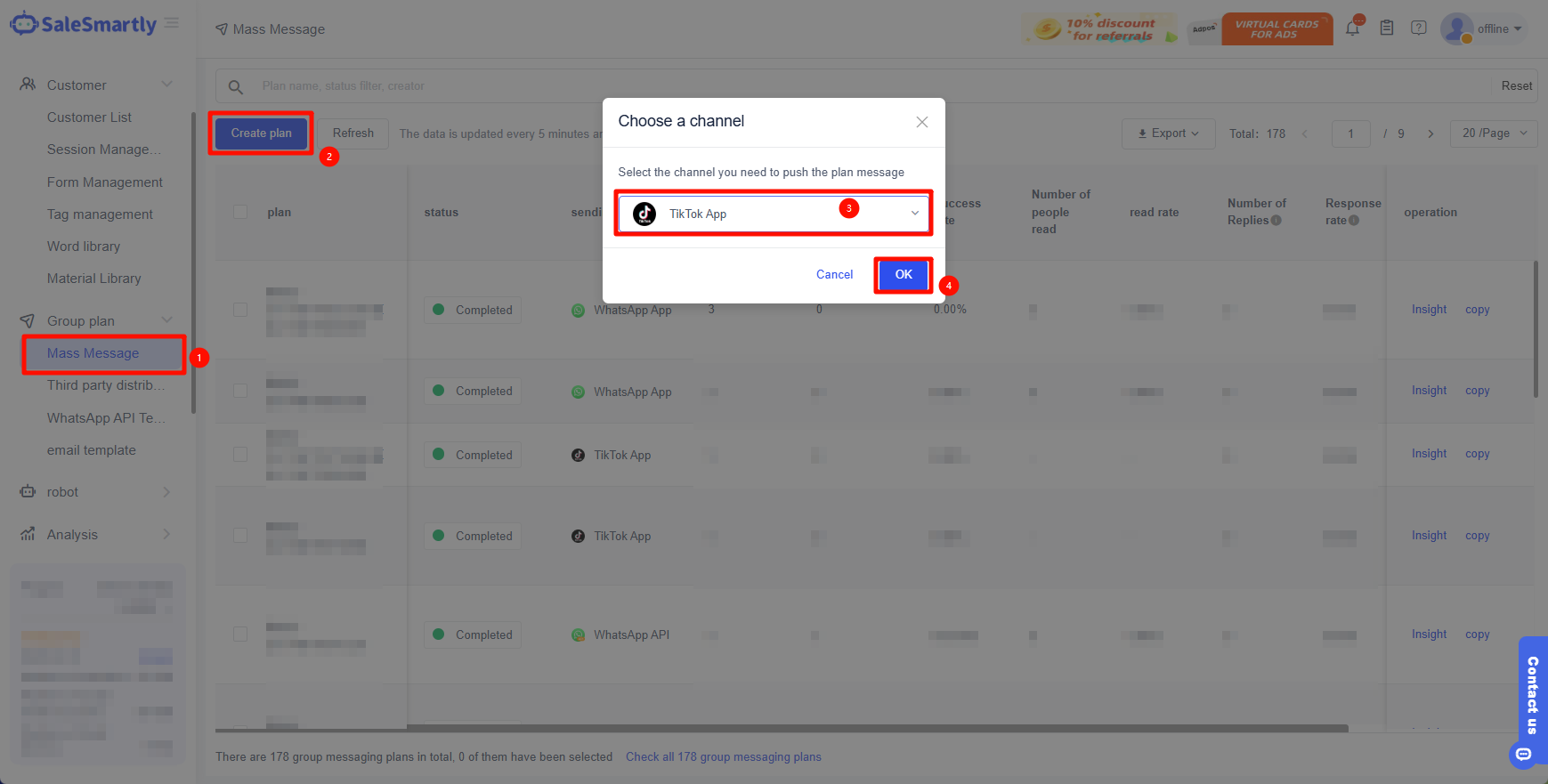The height and width of the screenshot is (784, 1548).
Task: Open Session Management in sidebar
Action: [x=104, y=150]
